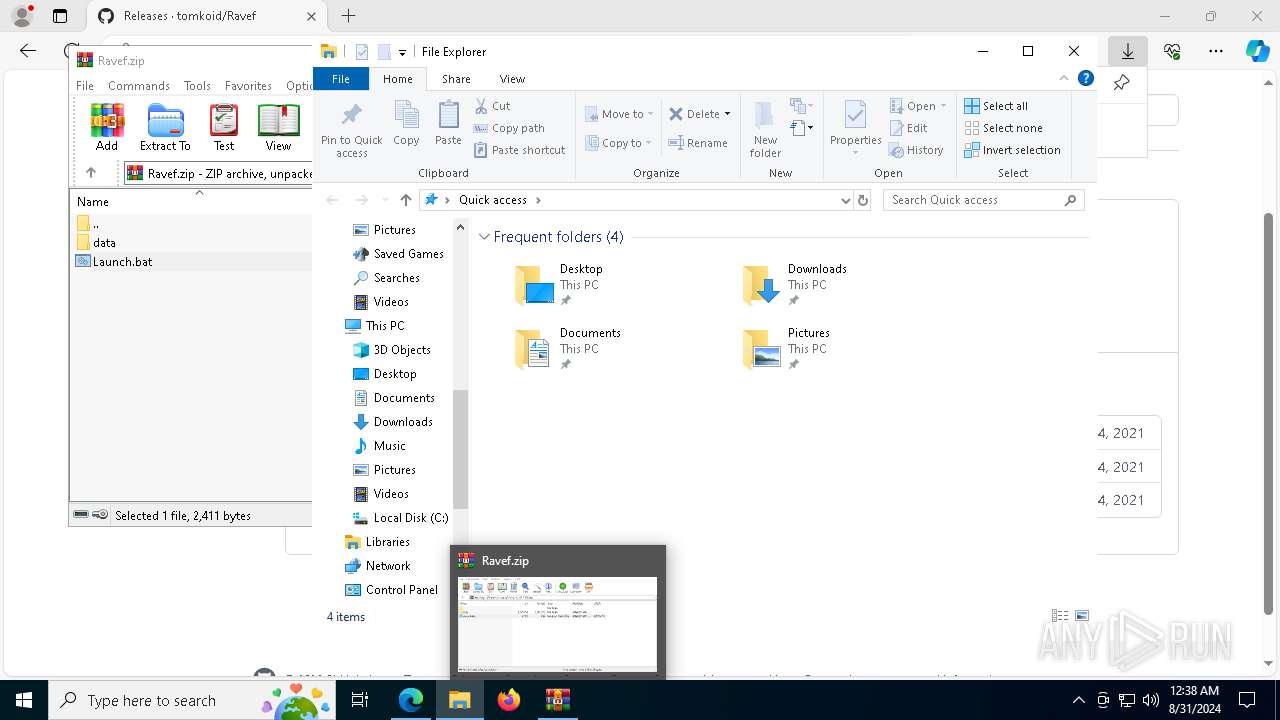Select Local Disk (C:) in tree
This screenshot has width=1280, height=720.
(x=410, y=518)
